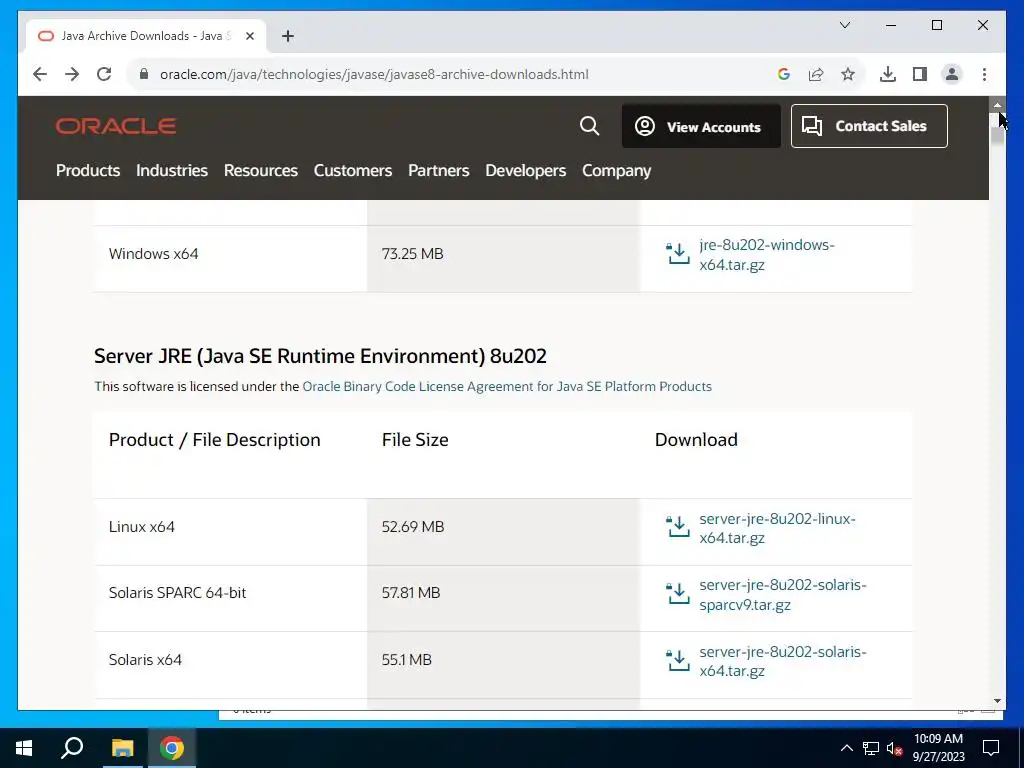
Task: Select Solaris SPARC 64-bit row label
Action: [x=178, y=593]
